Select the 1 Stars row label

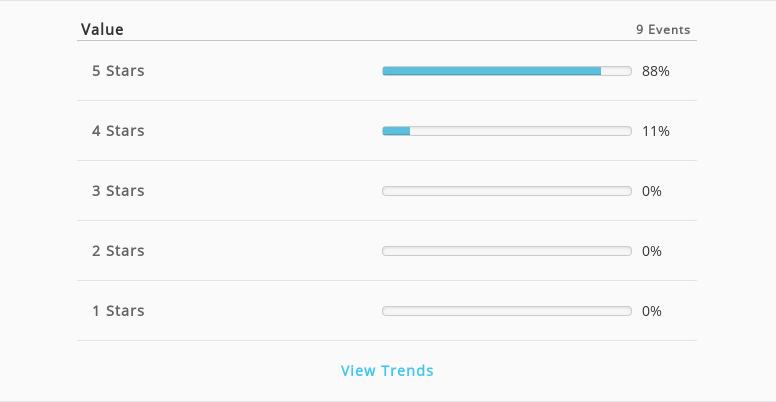(118, 311)
